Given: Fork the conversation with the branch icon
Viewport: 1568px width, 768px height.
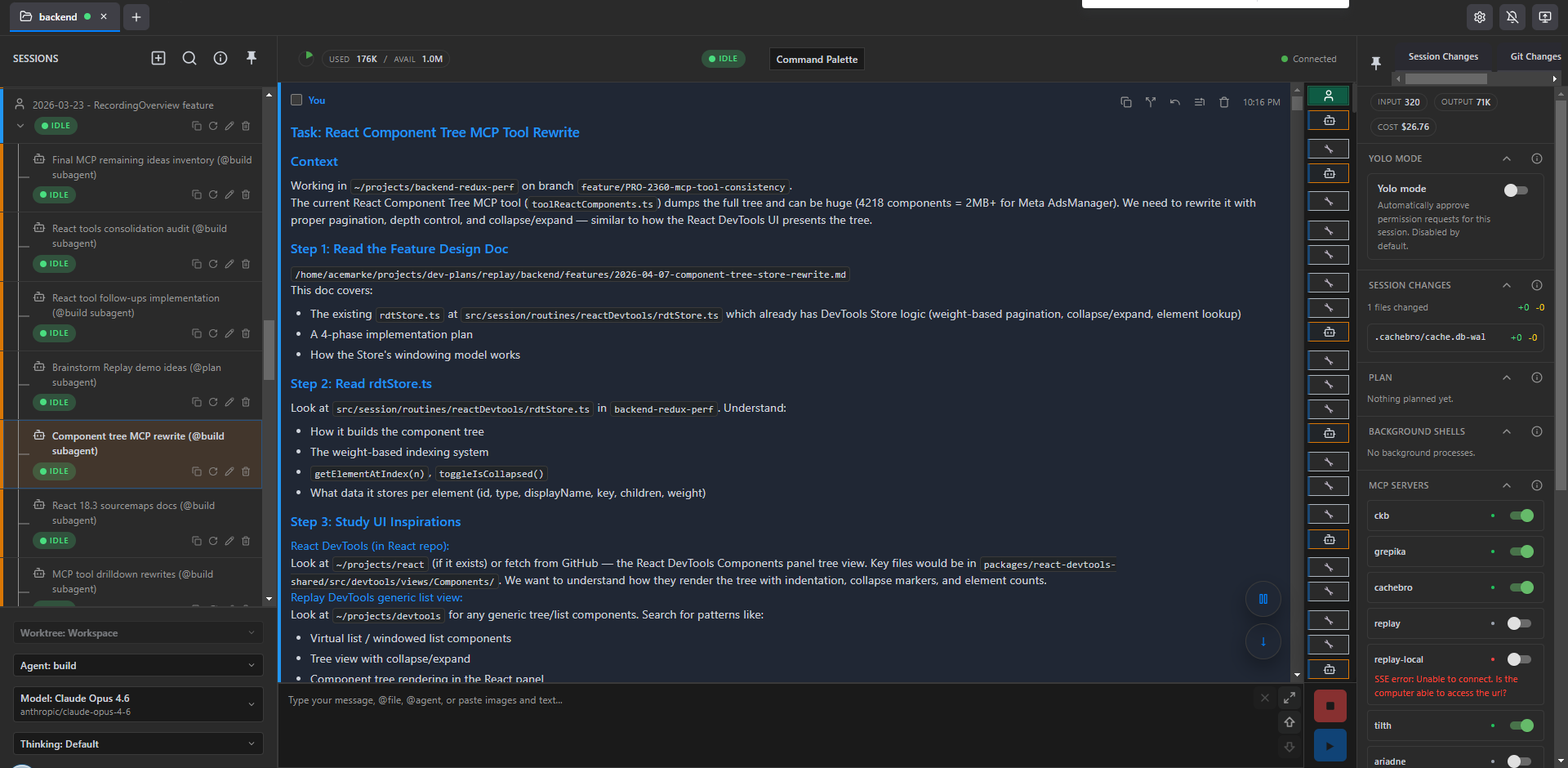Looking at the screenshot, I should coord(1151,102).
